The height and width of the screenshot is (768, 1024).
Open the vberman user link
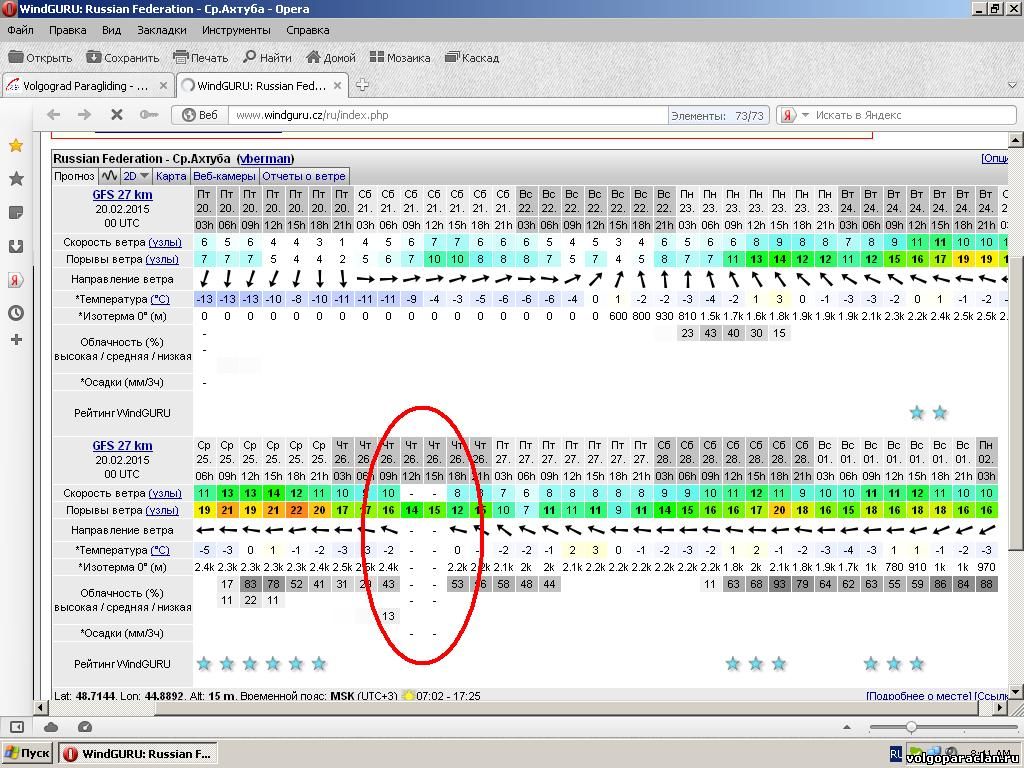(265, 159)
